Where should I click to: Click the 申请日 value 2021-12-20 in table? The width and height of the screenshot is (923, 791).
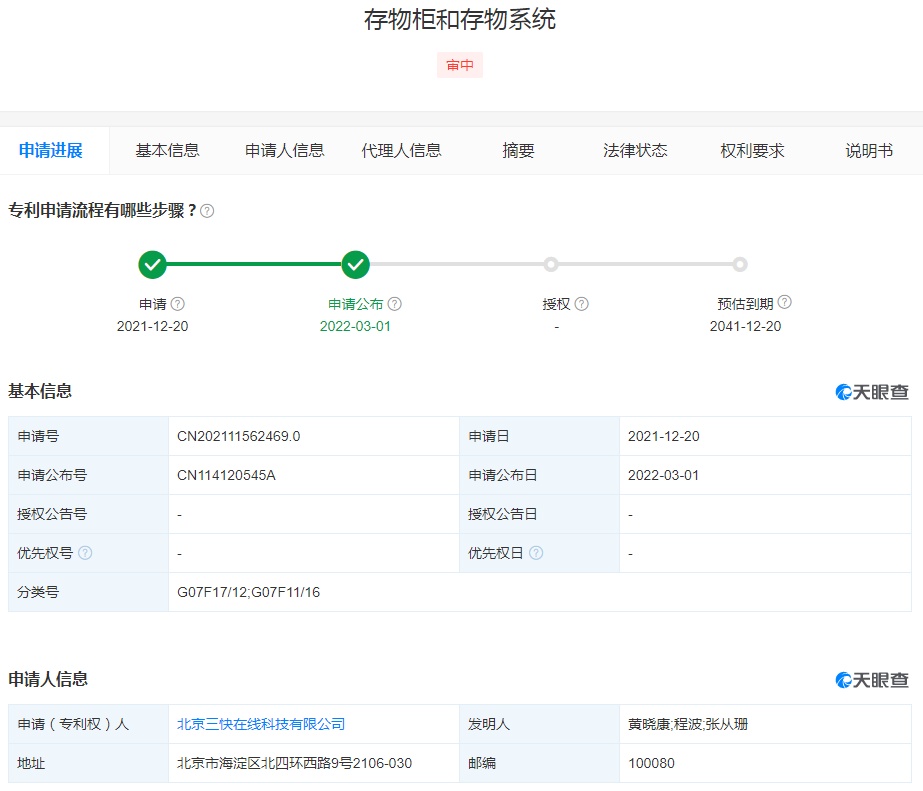[663, 436]
